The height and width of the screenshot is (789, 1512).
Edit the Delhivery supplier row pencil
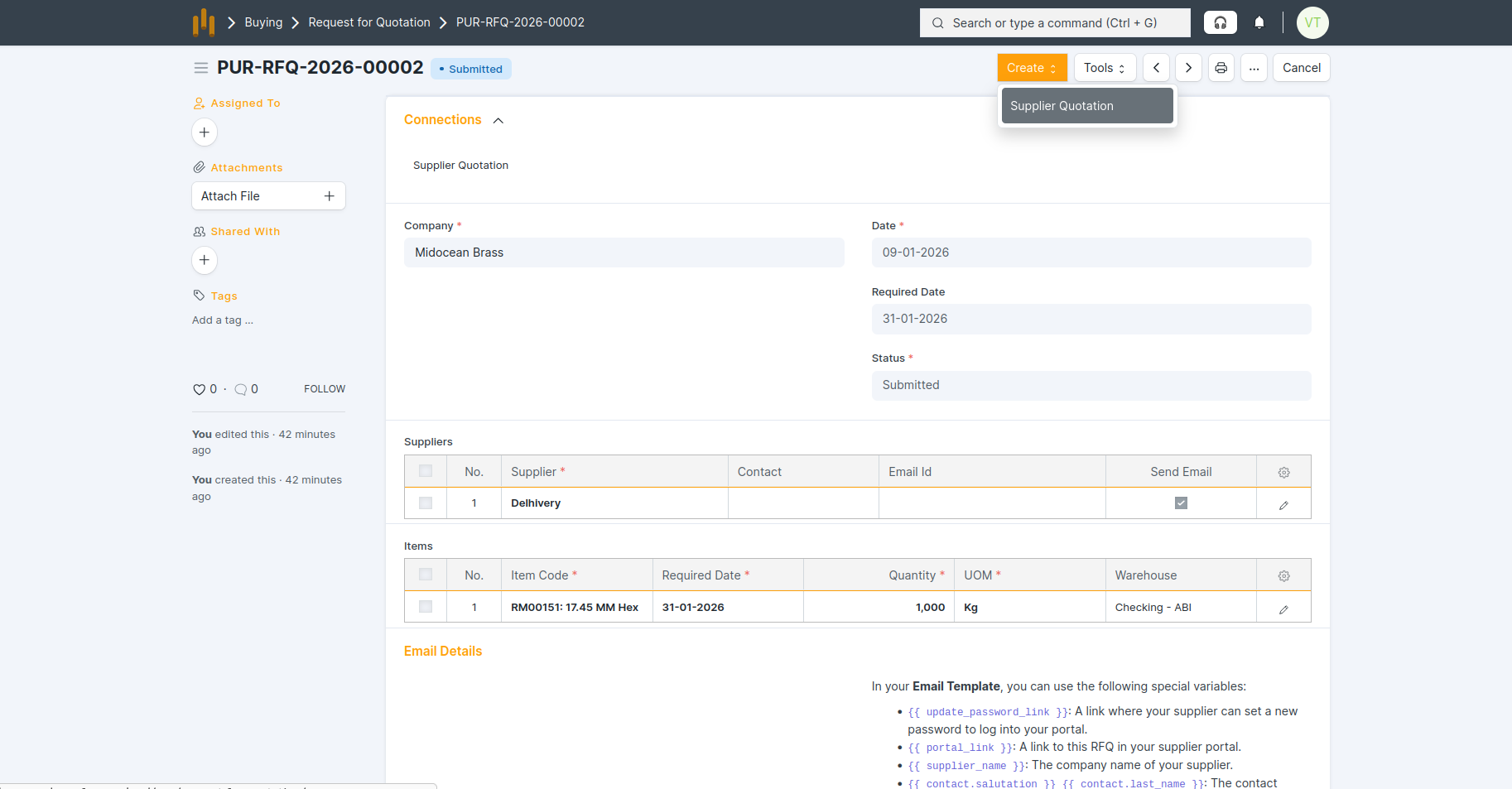[1283, 504]
